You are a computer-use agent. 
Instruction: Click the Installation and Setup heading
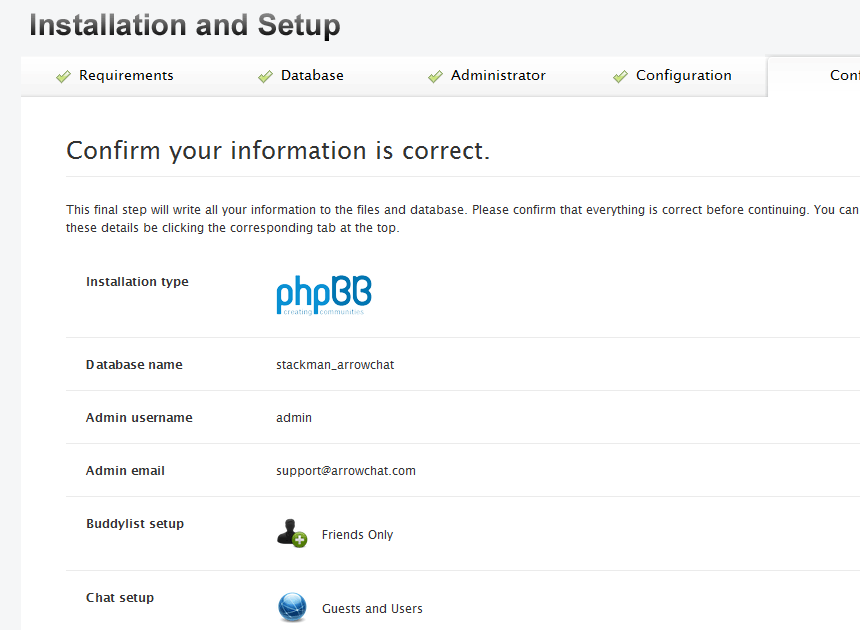click(x=185, y=25)
